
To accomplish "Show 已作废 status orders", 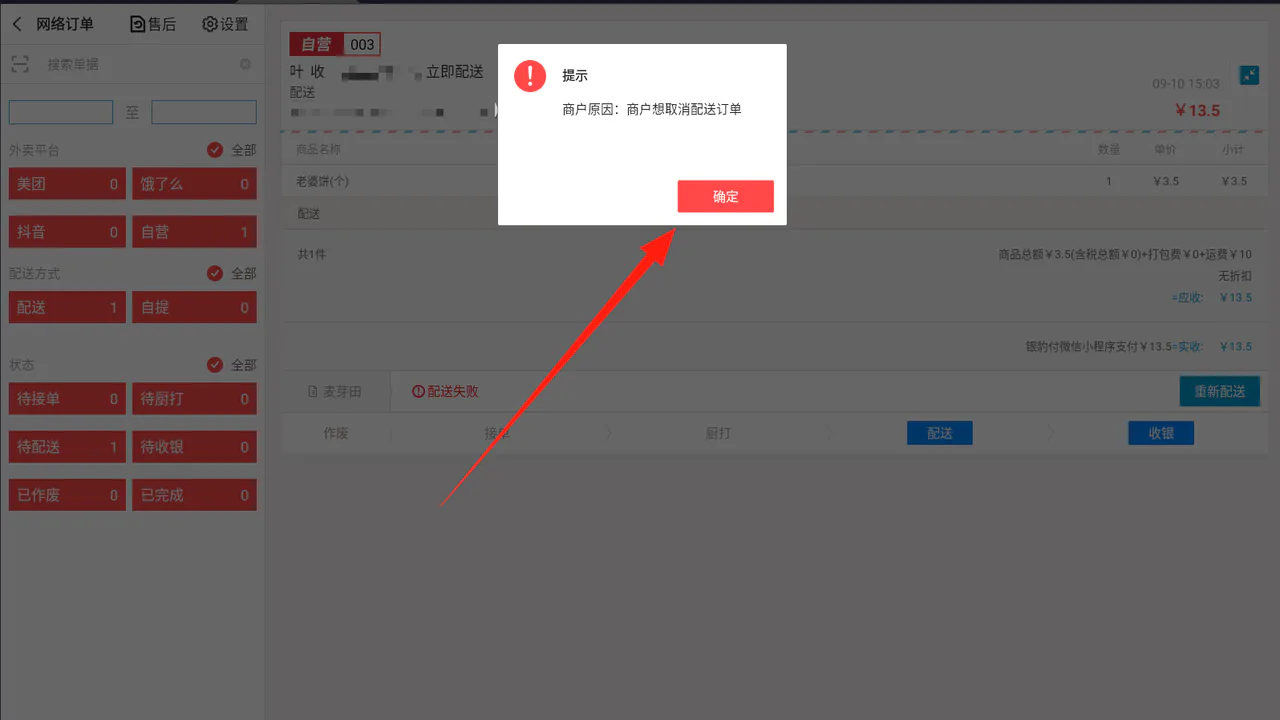I will (67, 495).
